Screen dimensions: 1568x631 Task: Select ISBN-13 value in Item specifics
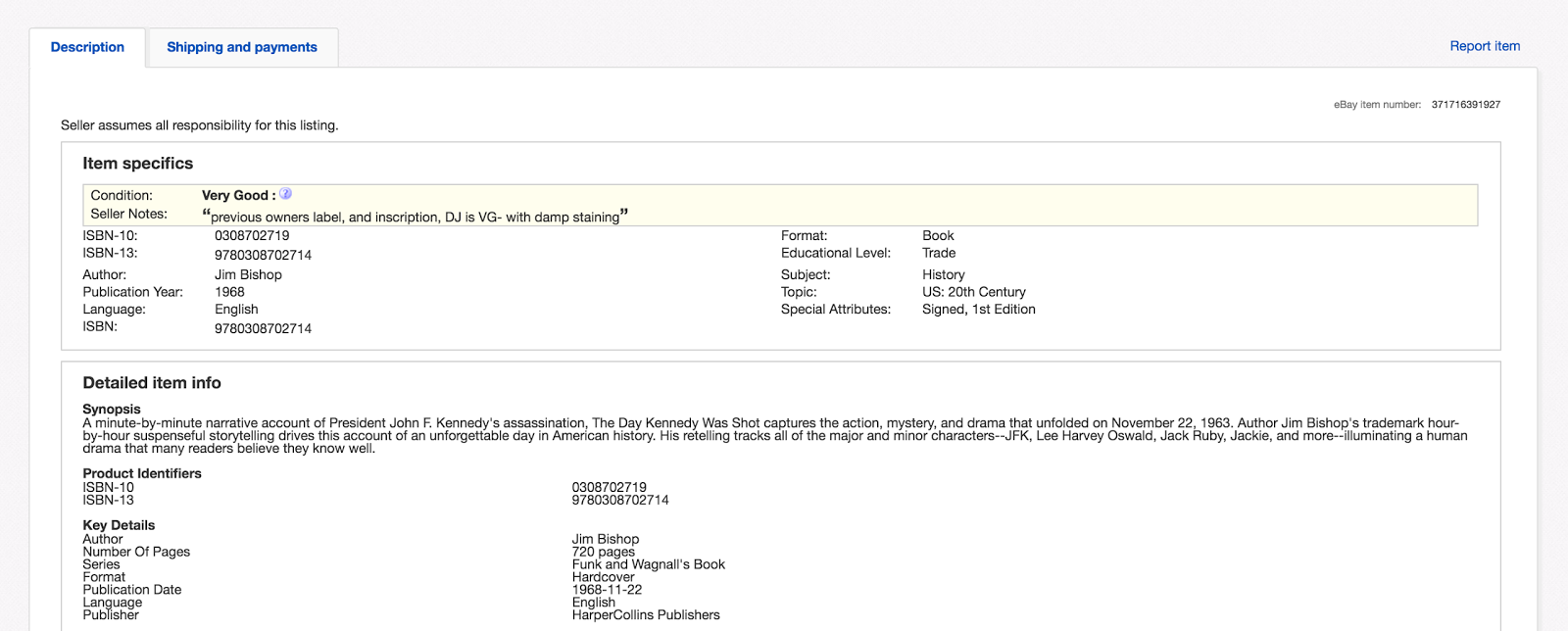(x=263, y=255)
